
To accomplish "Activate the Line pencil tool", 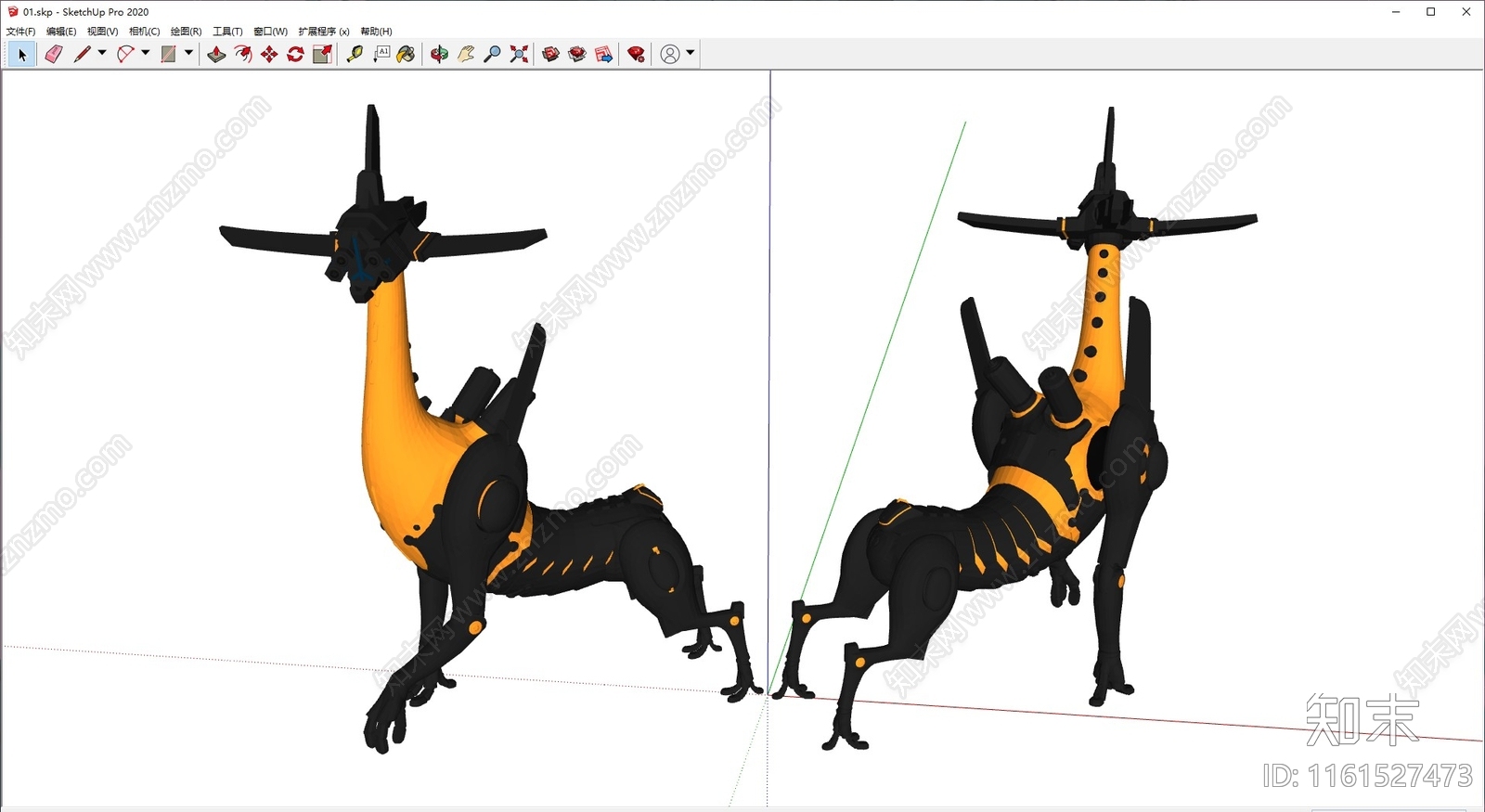I will click(82, 55).
